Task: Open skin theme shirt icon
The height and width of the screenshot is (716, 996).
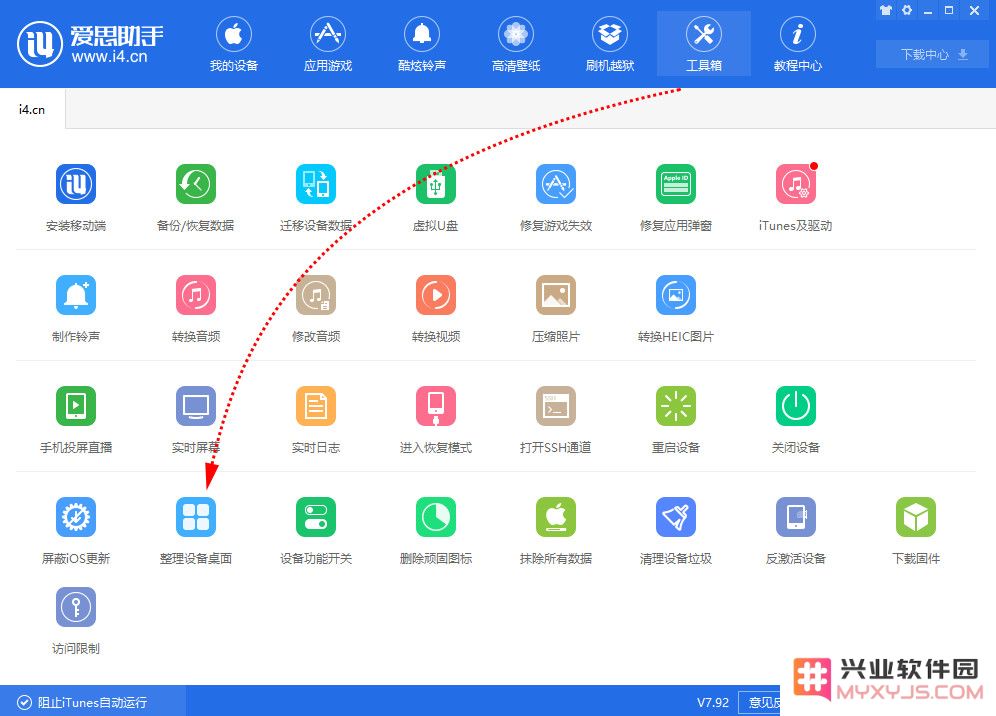Action: tap(885, 10)
